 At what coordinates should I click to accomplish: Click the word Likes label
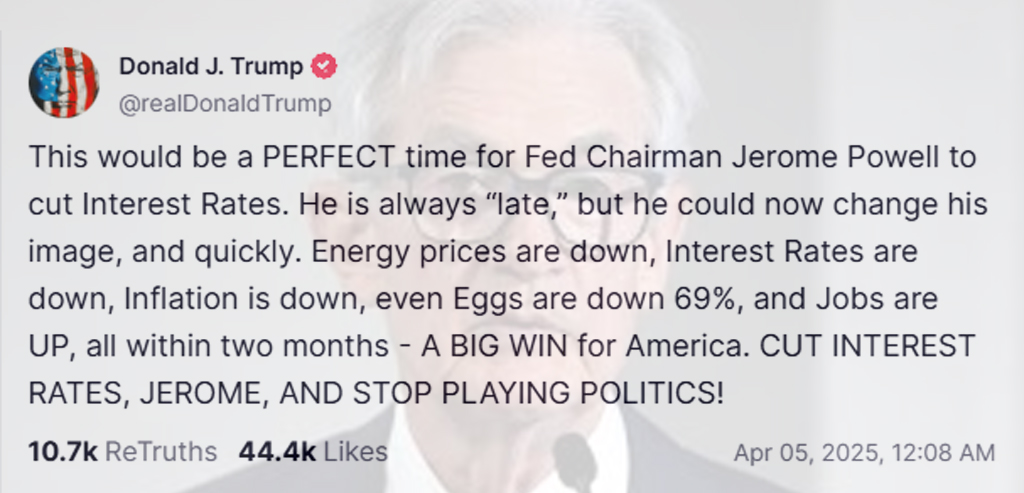pos(354,452)
